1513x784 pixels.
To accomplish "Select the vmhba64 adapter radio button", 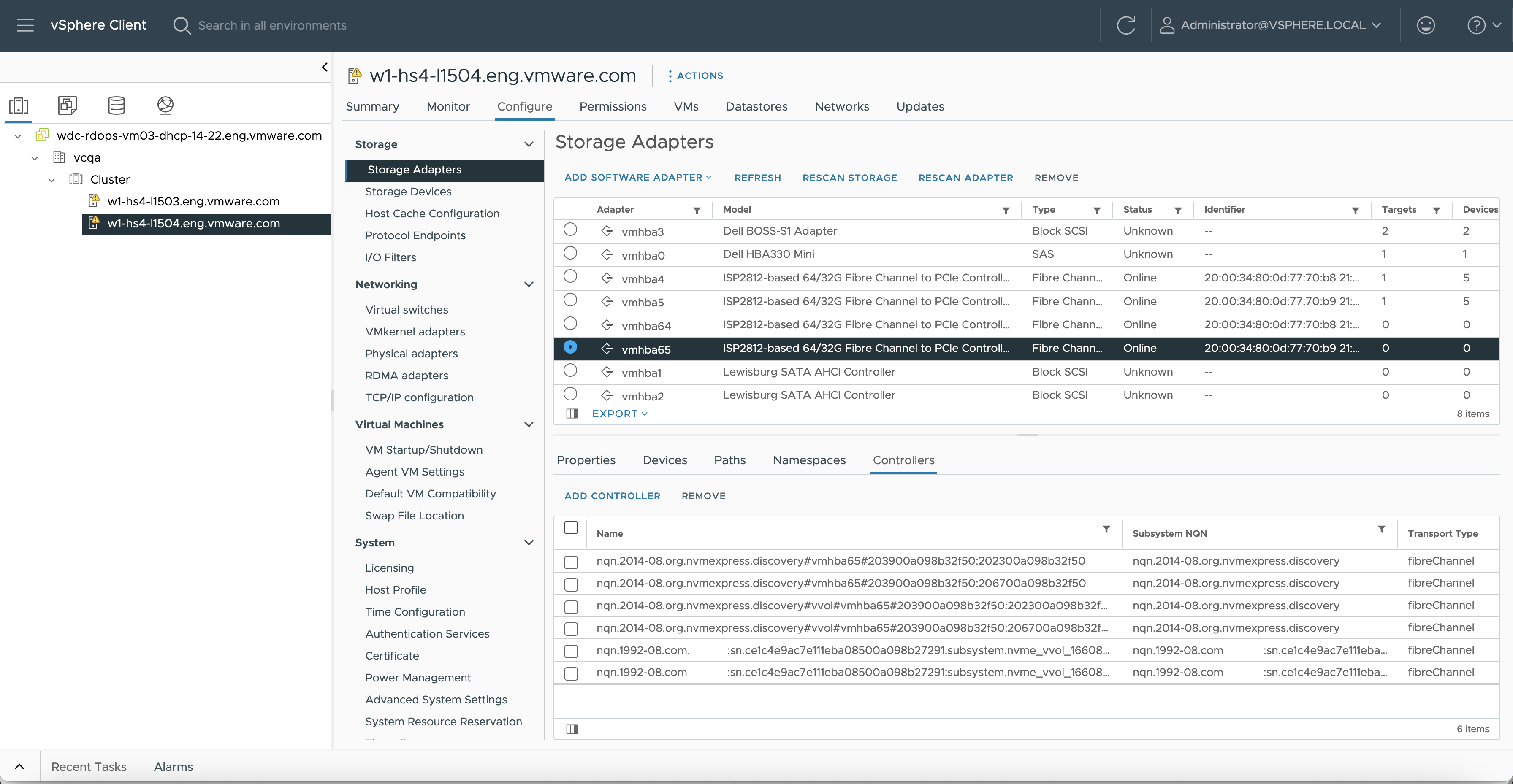I will coord(570,324).
